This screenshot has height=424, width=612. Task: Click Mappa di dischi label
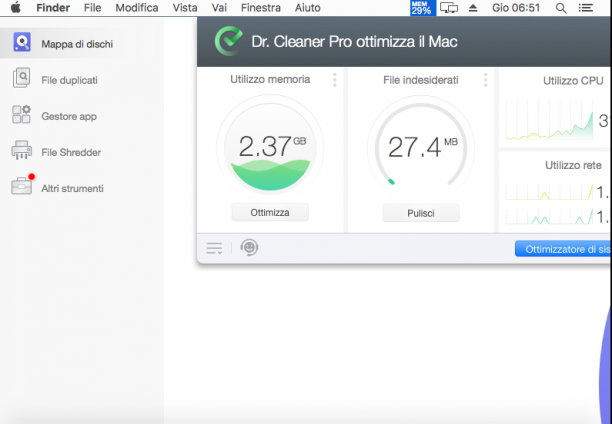point(77,44)
